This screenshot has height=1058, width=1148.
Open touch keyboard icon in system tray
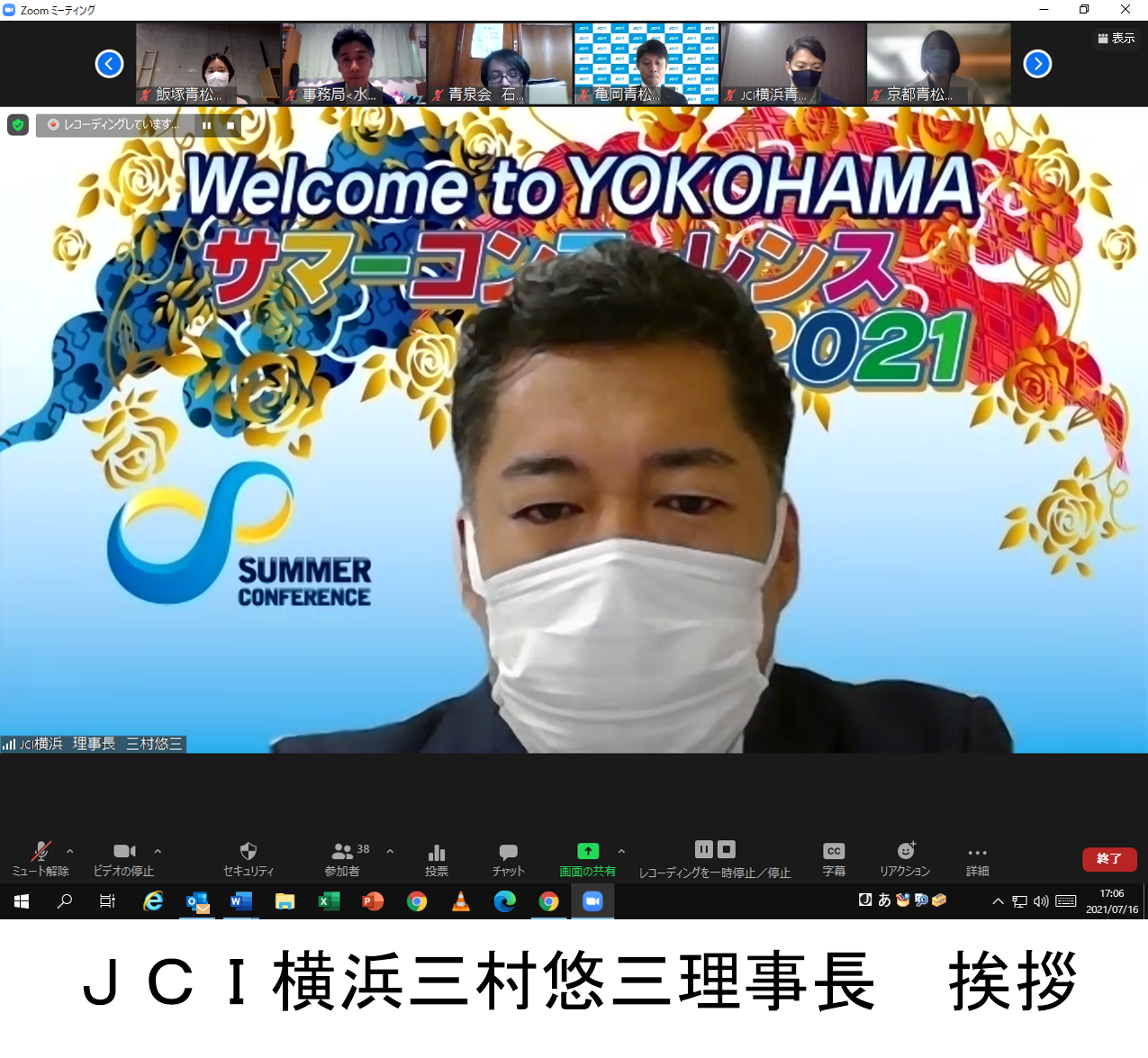pyautogui.click(x=1066, y=901)
